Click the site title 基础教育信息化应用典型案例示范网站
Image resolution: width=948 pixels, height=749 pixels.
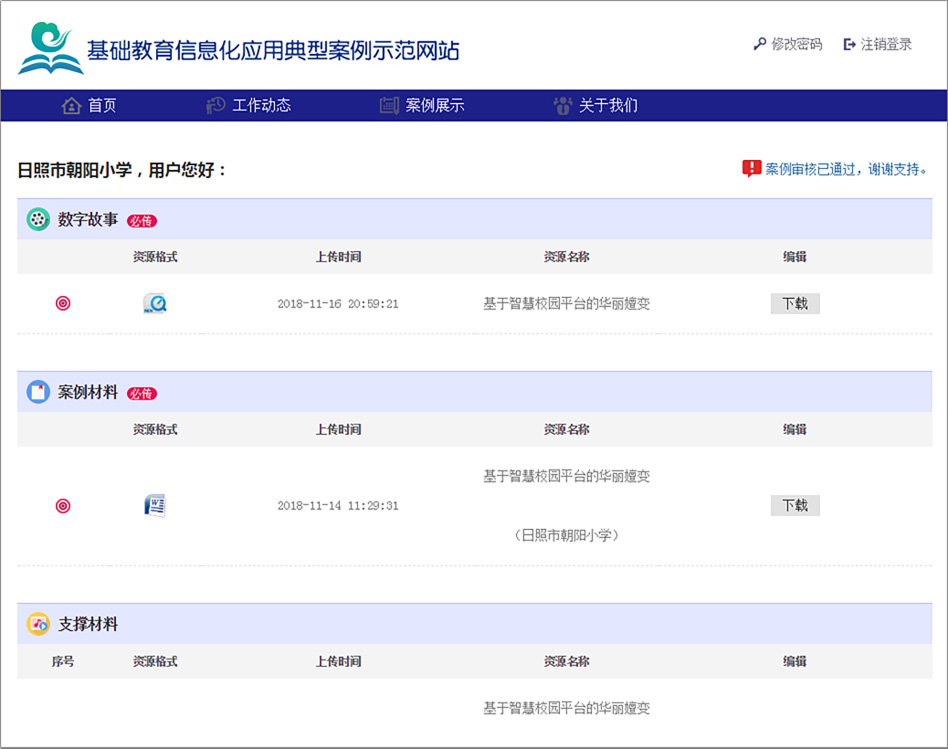pos(273,50)
